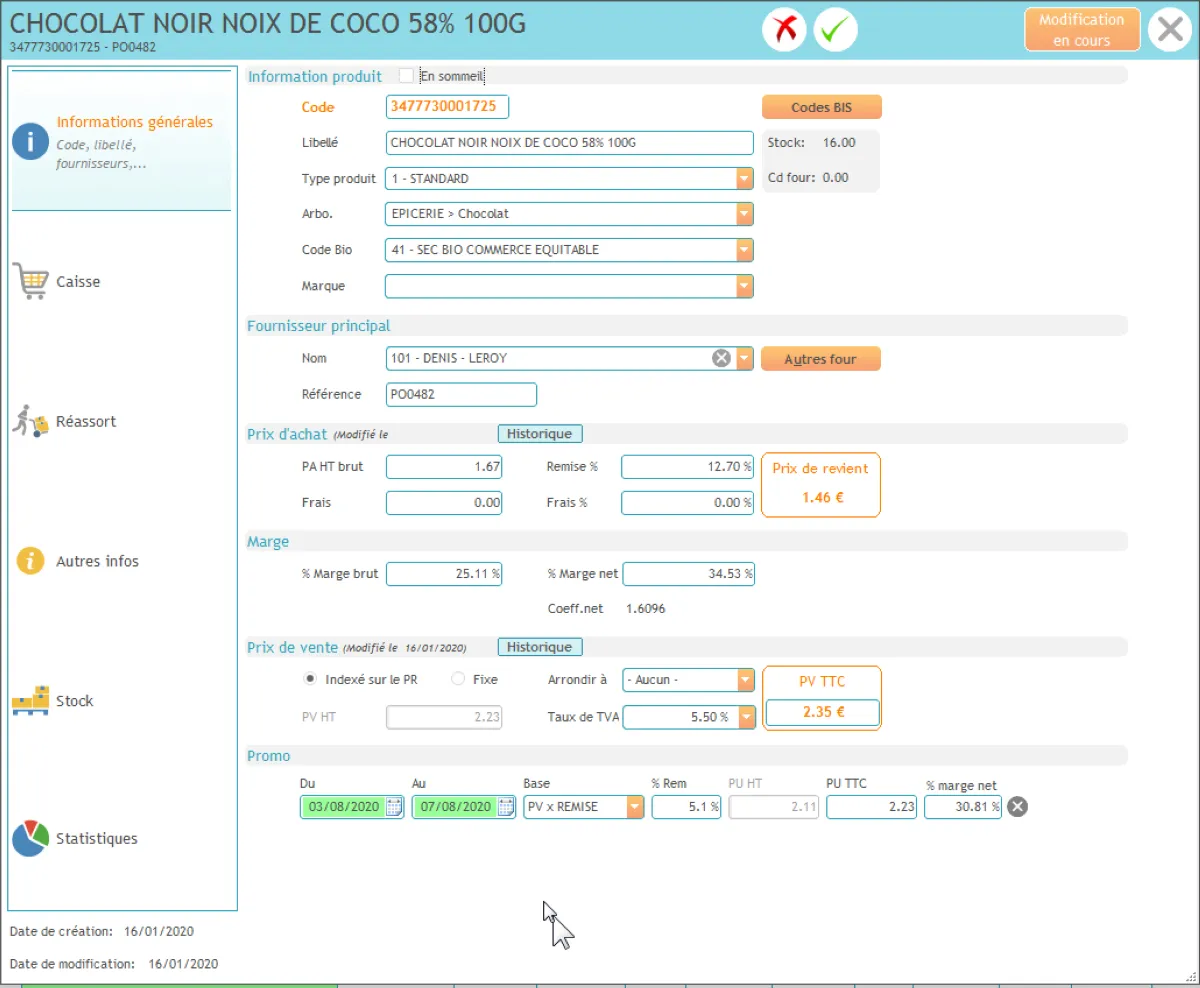
Task: Open the promo Base dropdown
Action: coord(635,807)
